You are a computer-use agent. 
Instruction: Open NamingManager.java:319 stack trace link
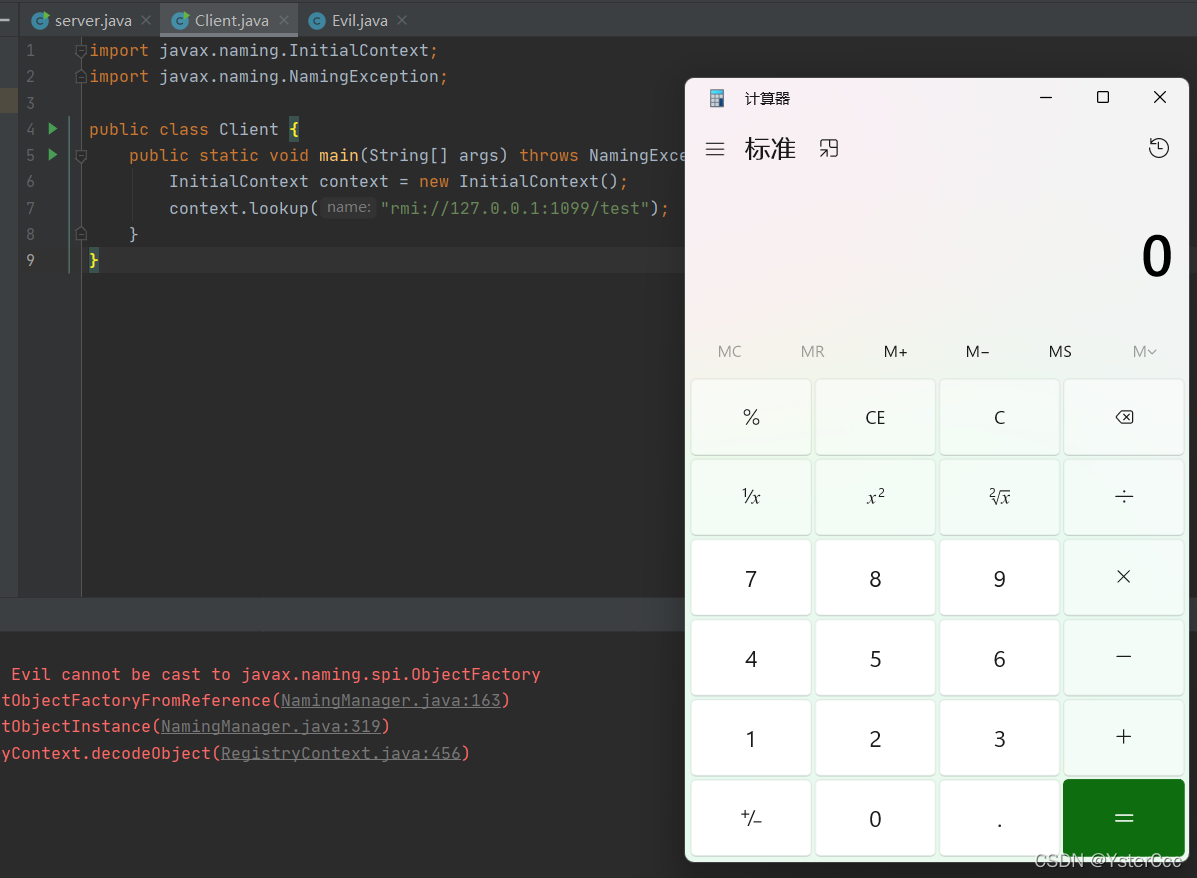tap(270, 726)
